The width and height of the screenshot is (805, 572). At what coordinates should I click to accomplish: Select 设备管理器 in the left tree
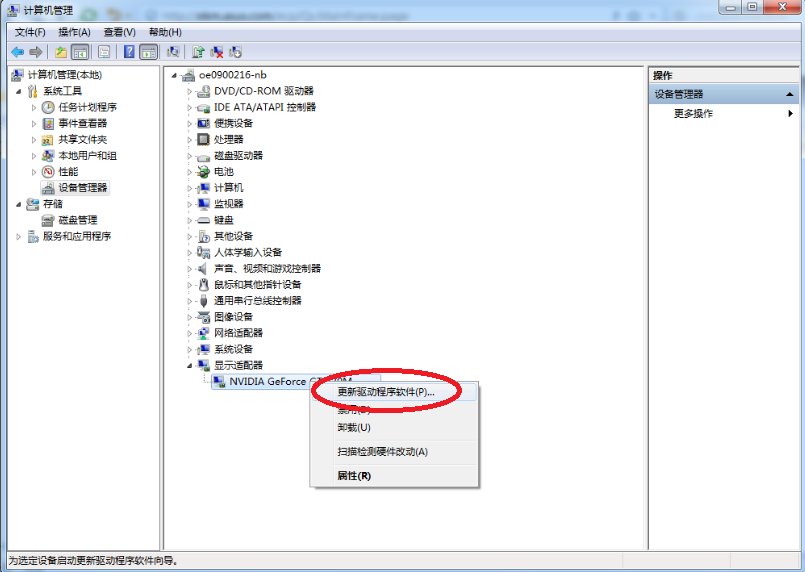point(83,187)
